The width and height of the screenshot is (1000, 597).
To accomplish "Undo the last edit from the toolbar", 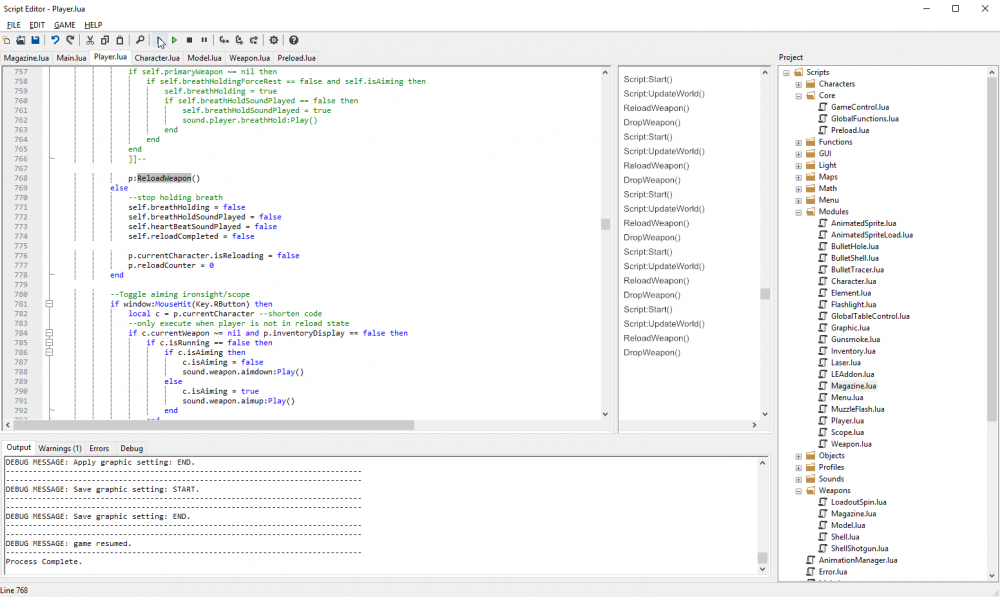I will click(55, 40).
